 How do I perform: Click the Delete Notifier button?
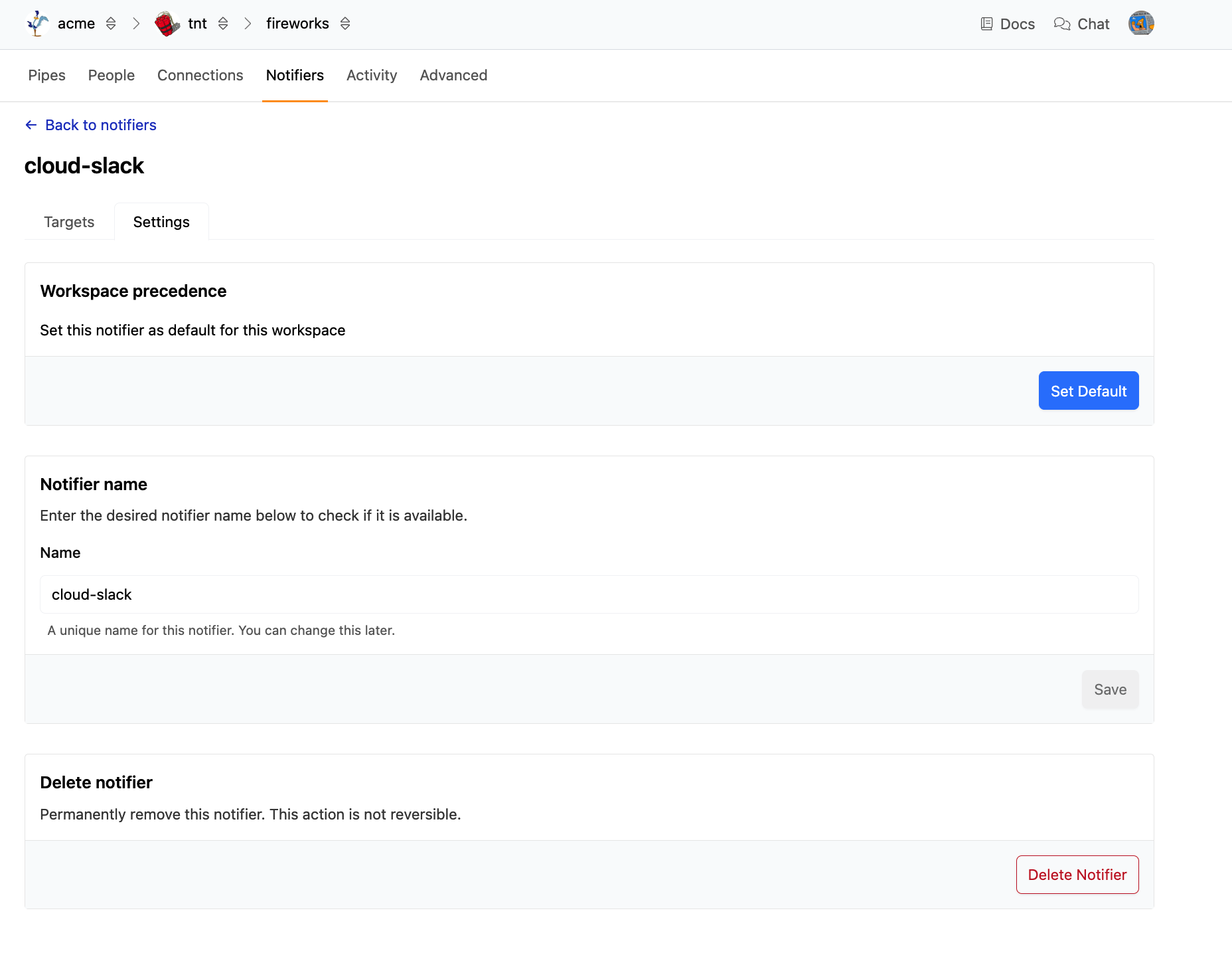1077,875
